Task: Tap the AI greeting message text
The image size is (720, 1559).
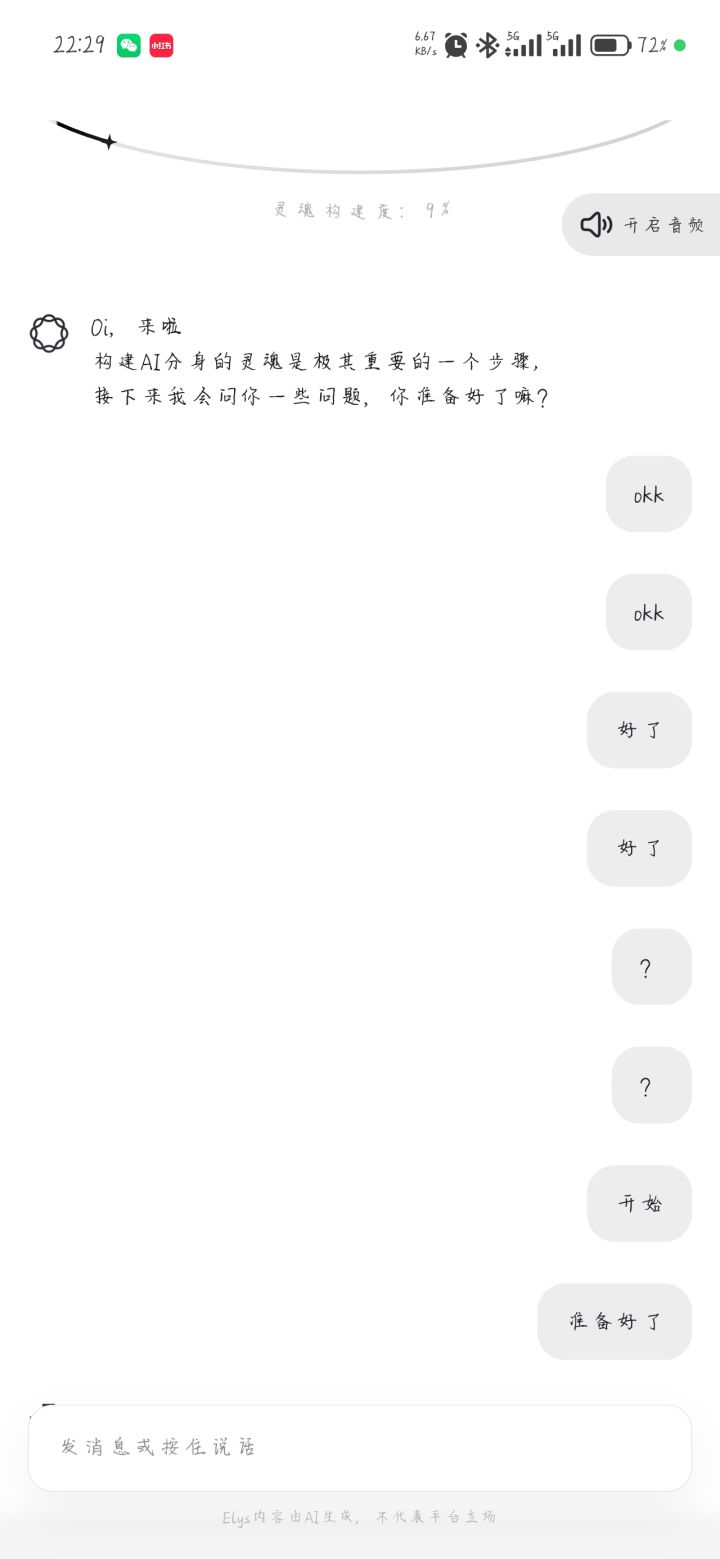Action: pyautogui.click(x=320, y=362)
